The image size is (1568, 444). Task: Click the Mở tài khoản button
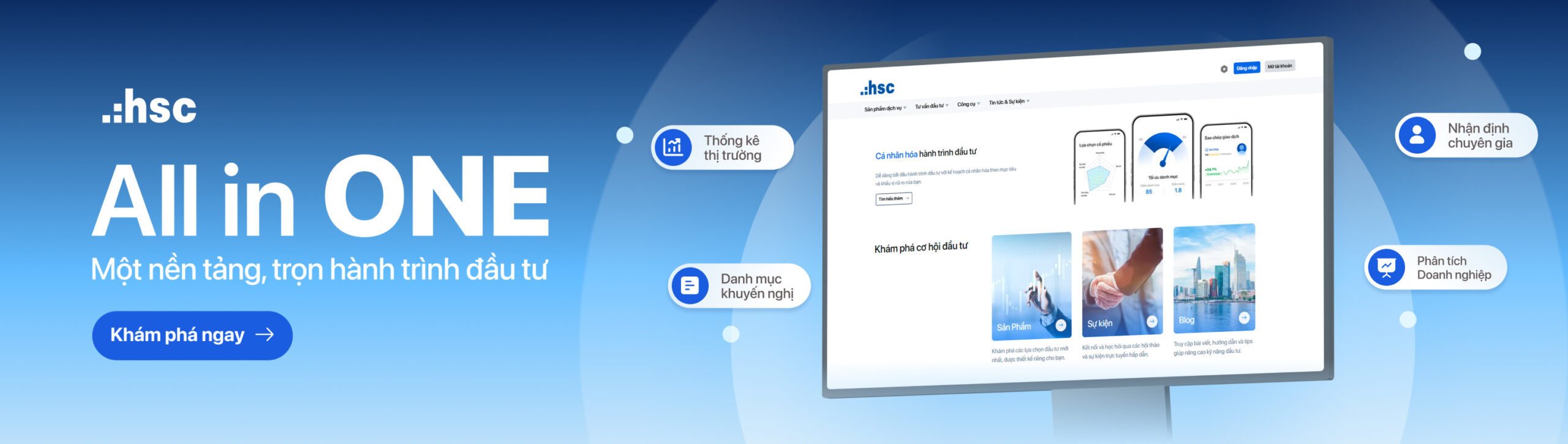click(1280, 66)
